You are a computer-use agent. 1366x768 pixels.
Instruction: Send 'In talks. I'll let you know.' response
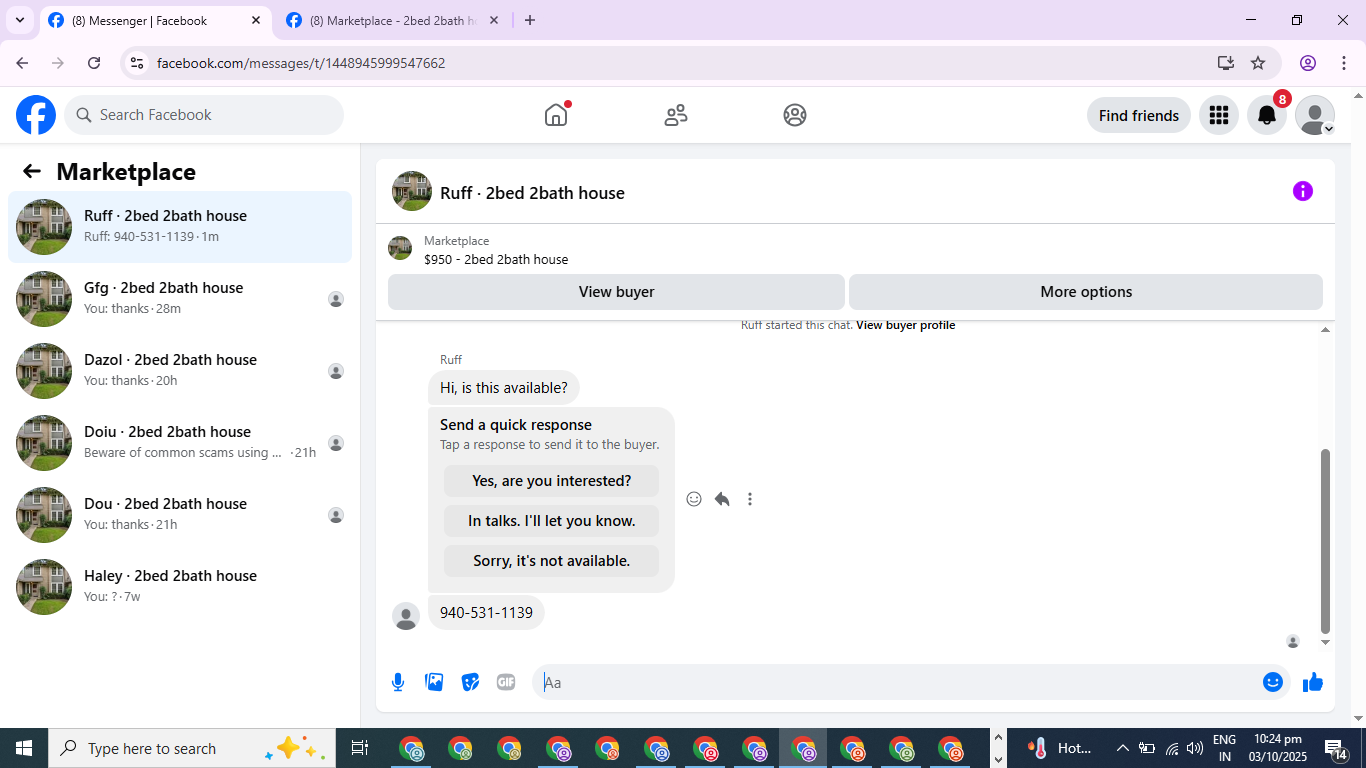(x=552, y=521)
